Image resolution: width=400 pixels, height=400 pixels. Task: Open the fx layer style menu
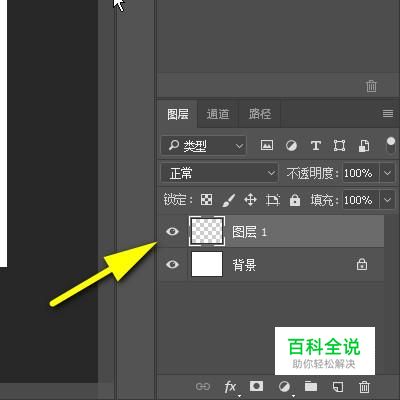point(231,387)
